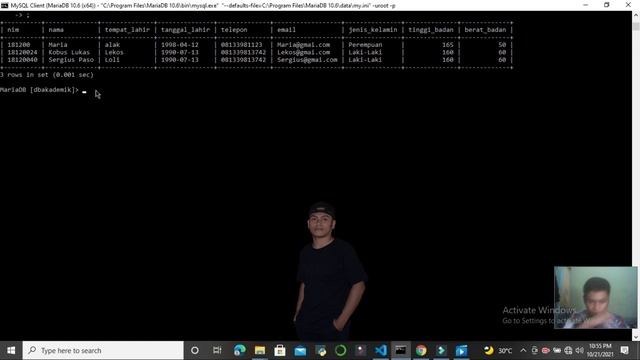Viewport: 640px width, 360px height.
Task: Open Microsoft Store from taskbar
Action: coord(280,350)
